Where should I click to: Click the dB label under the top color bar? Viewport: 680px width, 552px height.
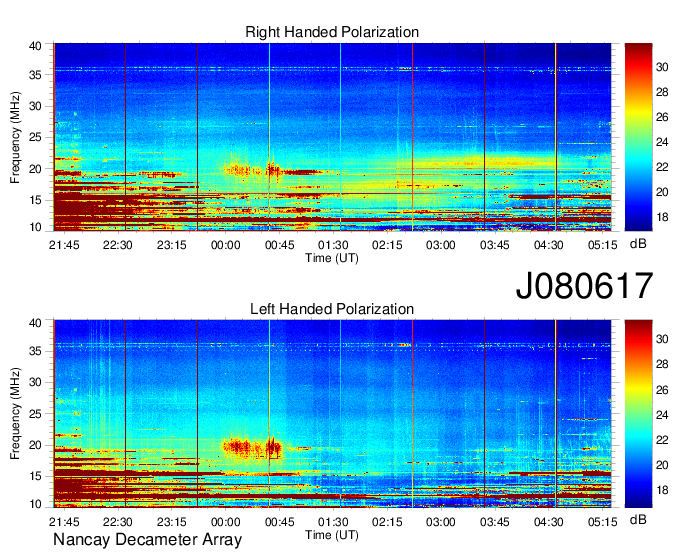pos(638,244)
